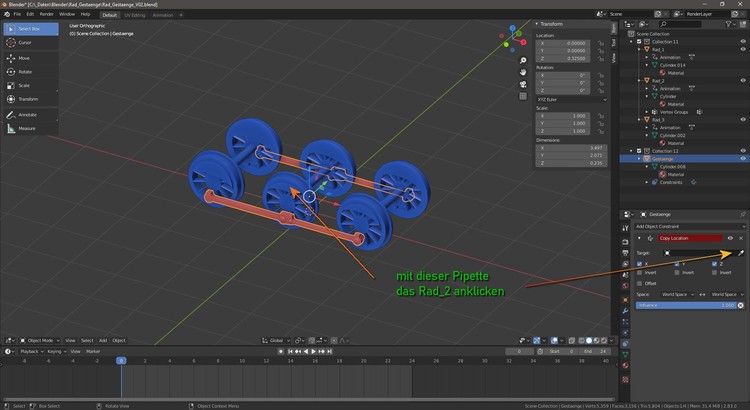Viewport: 750px width, 410px height.
Task: Select Gestaenge in the outliner
Action: tap(663, 158)
